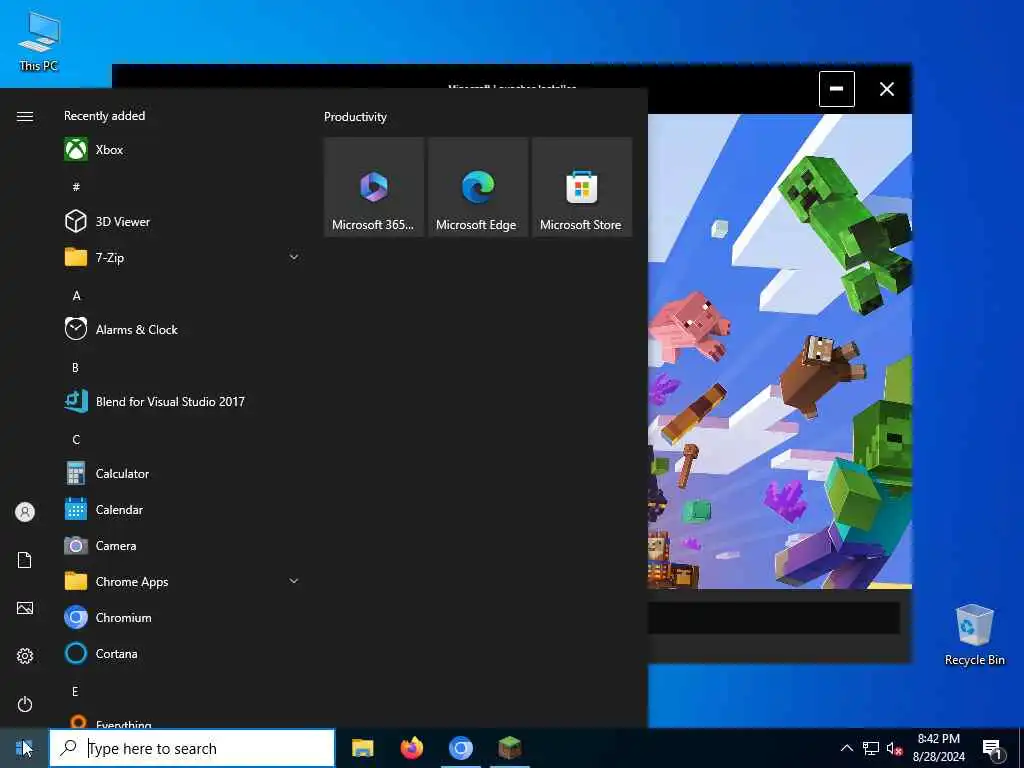Viewport: 1024px width, 768px height.
Task: Open the clock and date flyout
Action: (x=938, y=748)
